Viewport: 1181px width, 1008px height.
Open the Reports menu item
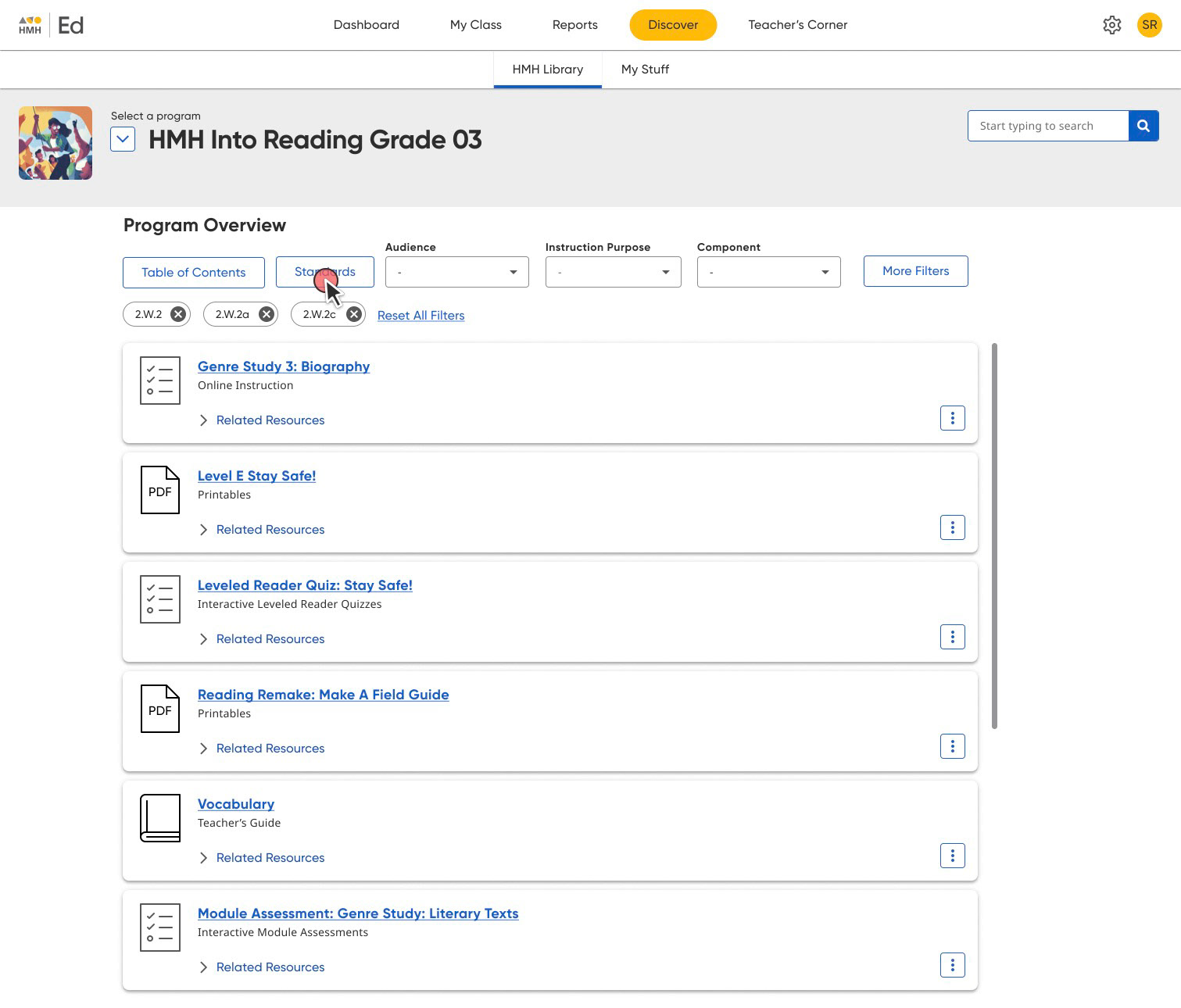point(574,25)
